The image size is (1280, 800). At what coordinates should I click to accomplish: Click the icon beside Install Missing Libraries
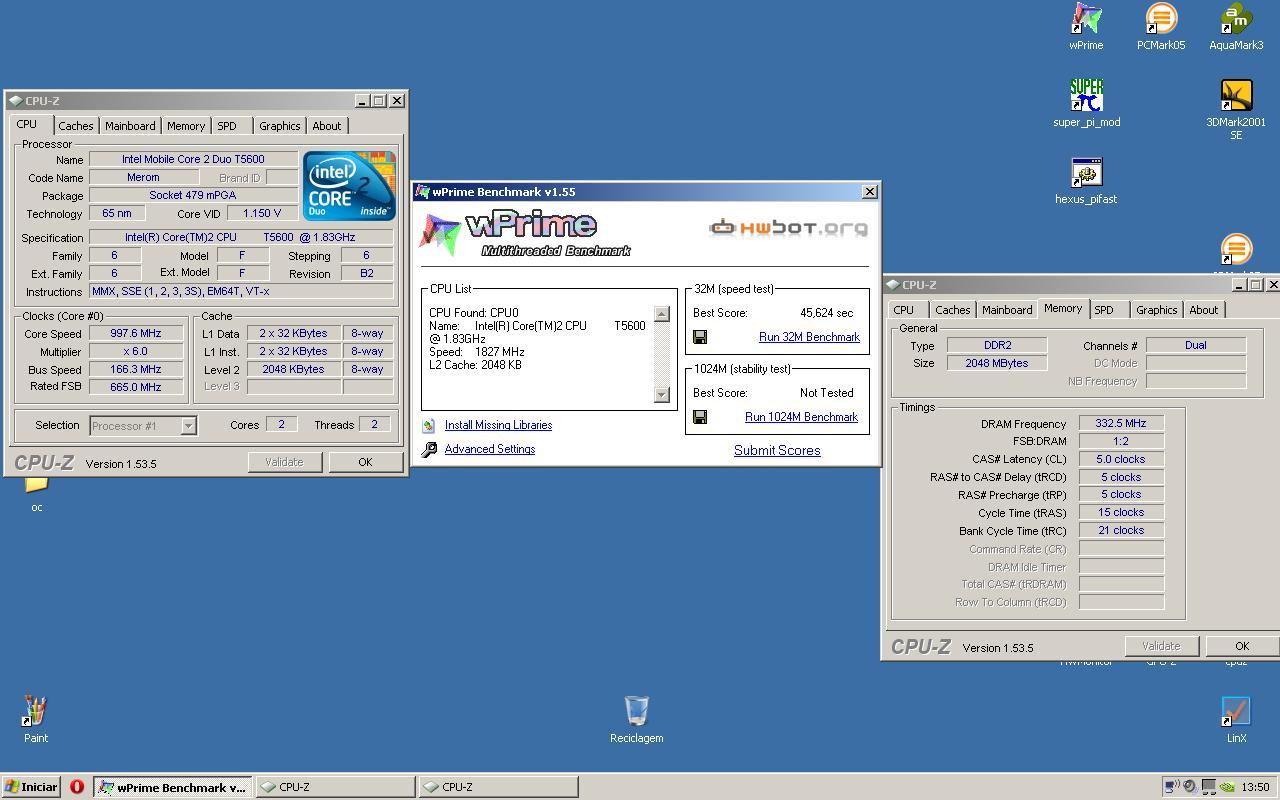[429, 425]
